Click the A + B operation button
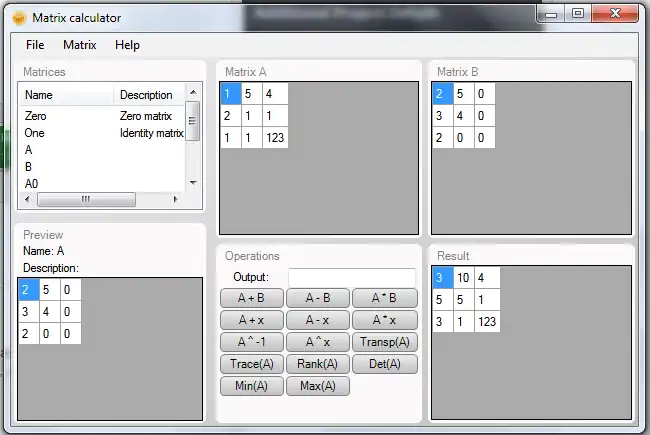650x435 pixels. (x=252, y=298)
